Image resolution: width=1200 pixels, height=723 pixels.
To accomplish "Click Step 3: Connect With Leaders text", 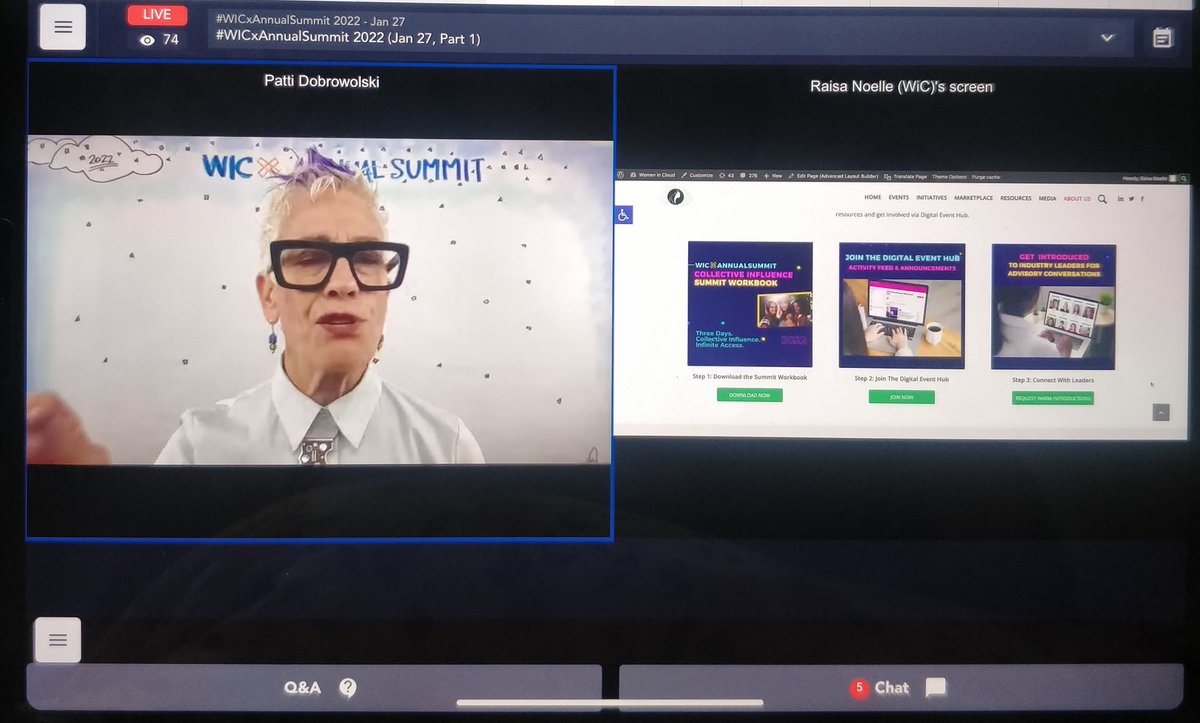I will pyautogui.click(x=1053, y=380).
